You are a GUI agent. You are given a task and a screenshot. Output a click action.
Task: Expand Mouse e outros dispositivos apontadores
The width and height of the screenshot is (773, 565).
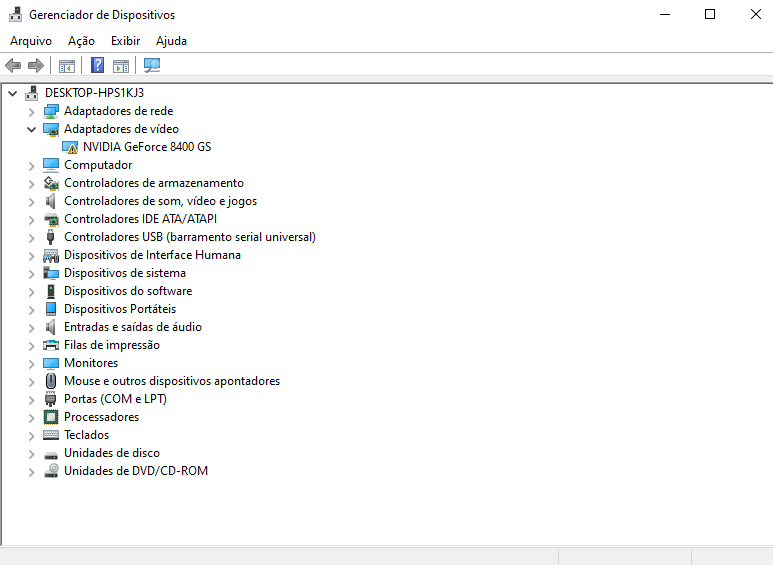pos(32,382)
